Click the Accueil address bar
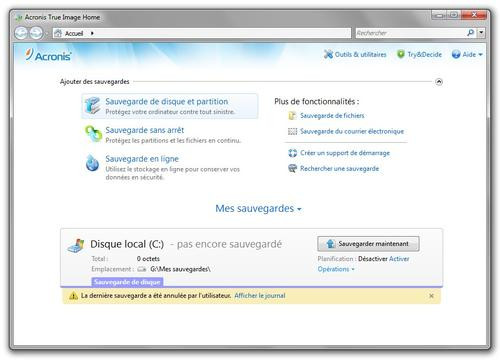The image size is (500, 361). [x=202, y=33]
